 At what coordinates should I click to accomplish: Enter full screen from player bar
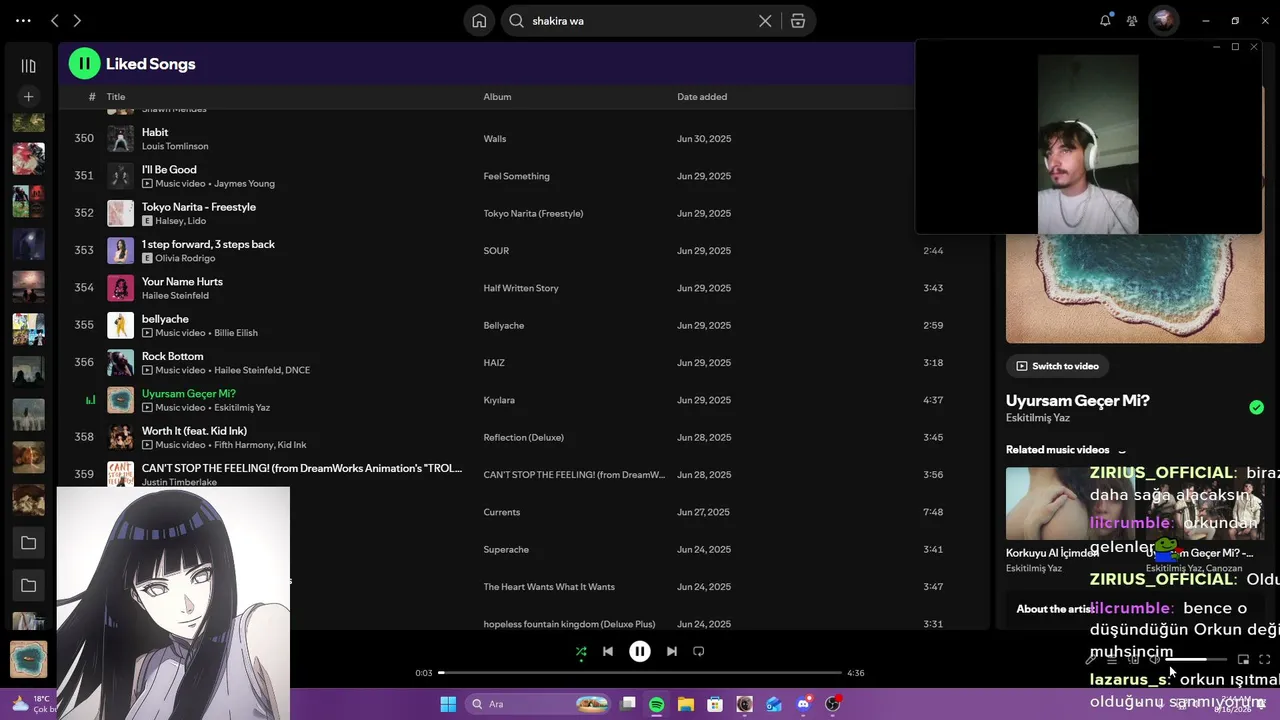coord(1265,659)
